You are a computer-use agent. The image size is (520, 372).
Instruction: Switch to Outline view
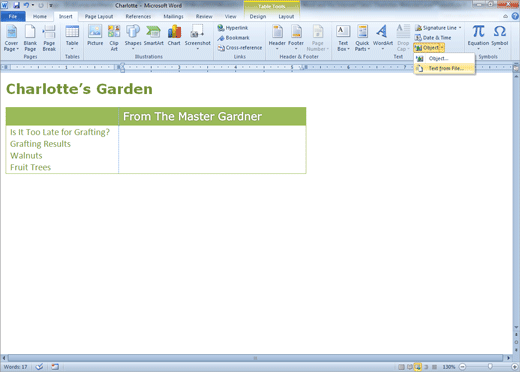(426, 367)
